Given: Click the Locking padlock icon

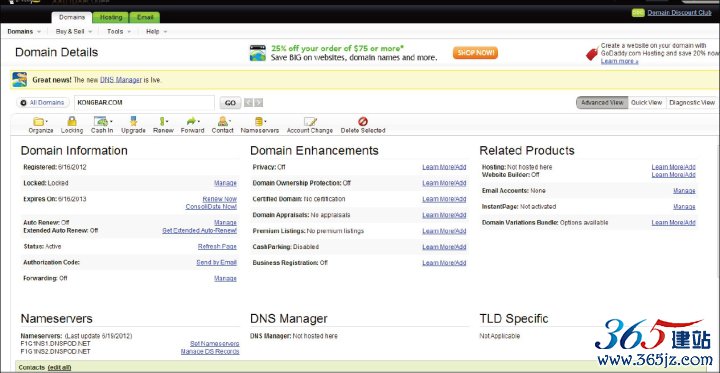Looking at the screenshot, I should pyautogui.click(x=72, y=121).
